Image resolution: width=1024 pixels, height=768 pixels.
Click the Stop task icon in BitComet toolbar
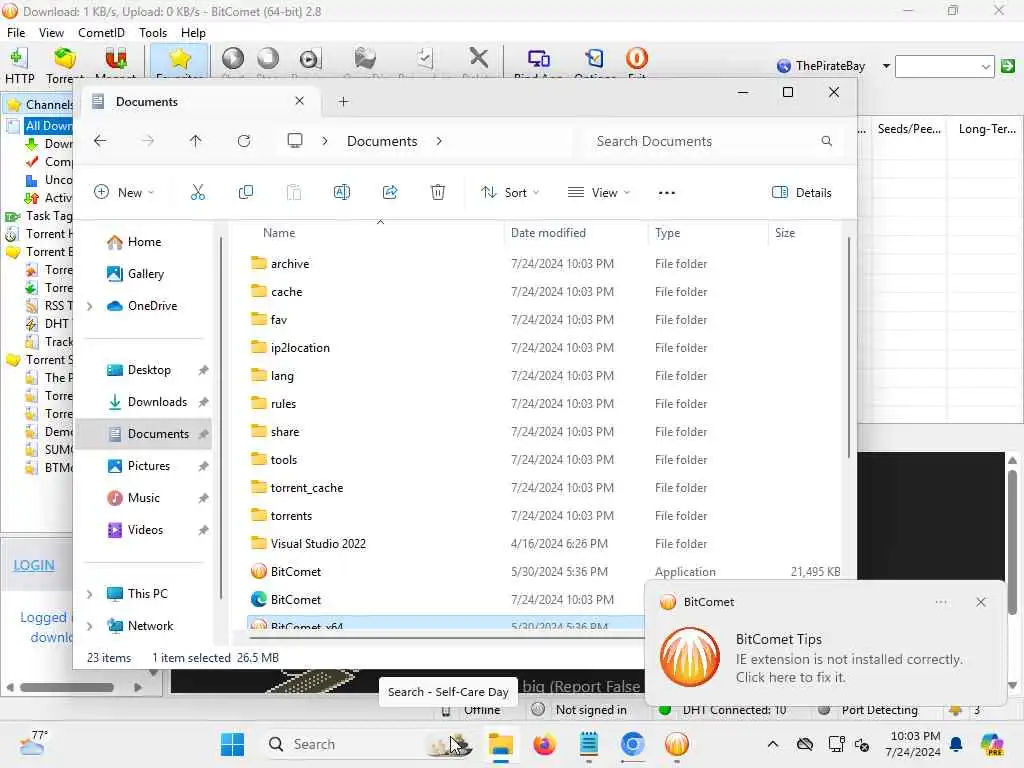pos(268,59)
